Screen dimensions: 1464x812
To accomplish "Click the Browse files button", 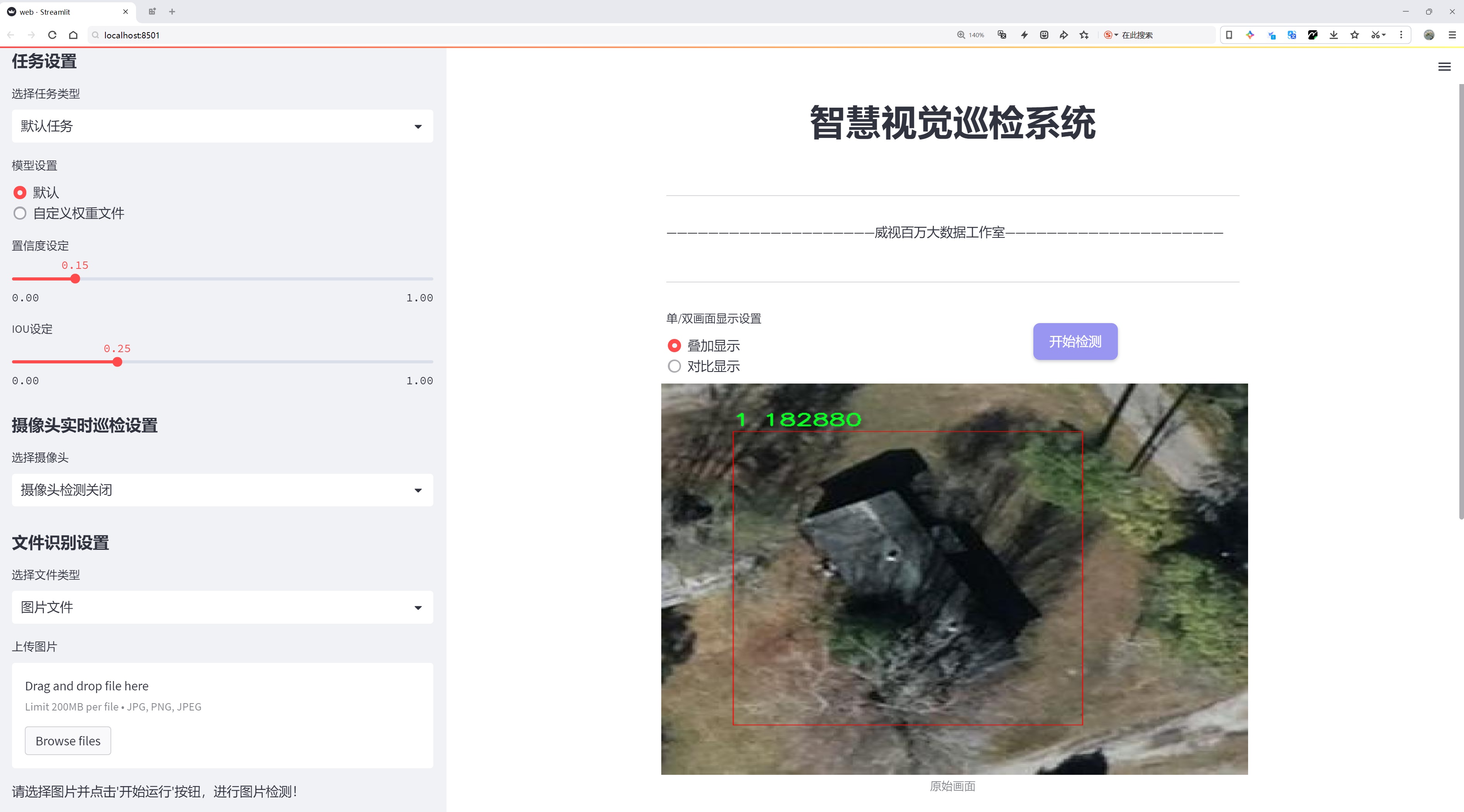I will [67, 741].
